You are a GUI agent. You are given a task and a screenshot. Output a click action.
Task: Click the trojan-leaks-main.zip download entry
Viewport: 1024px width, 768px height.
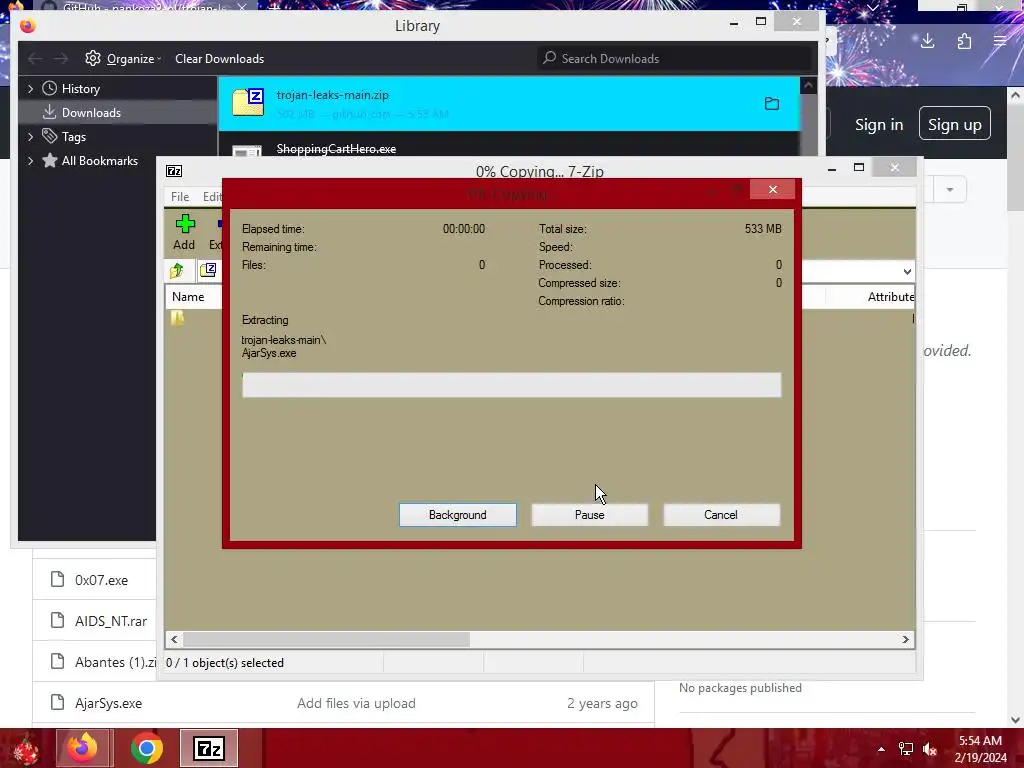(x=509, y=104)
